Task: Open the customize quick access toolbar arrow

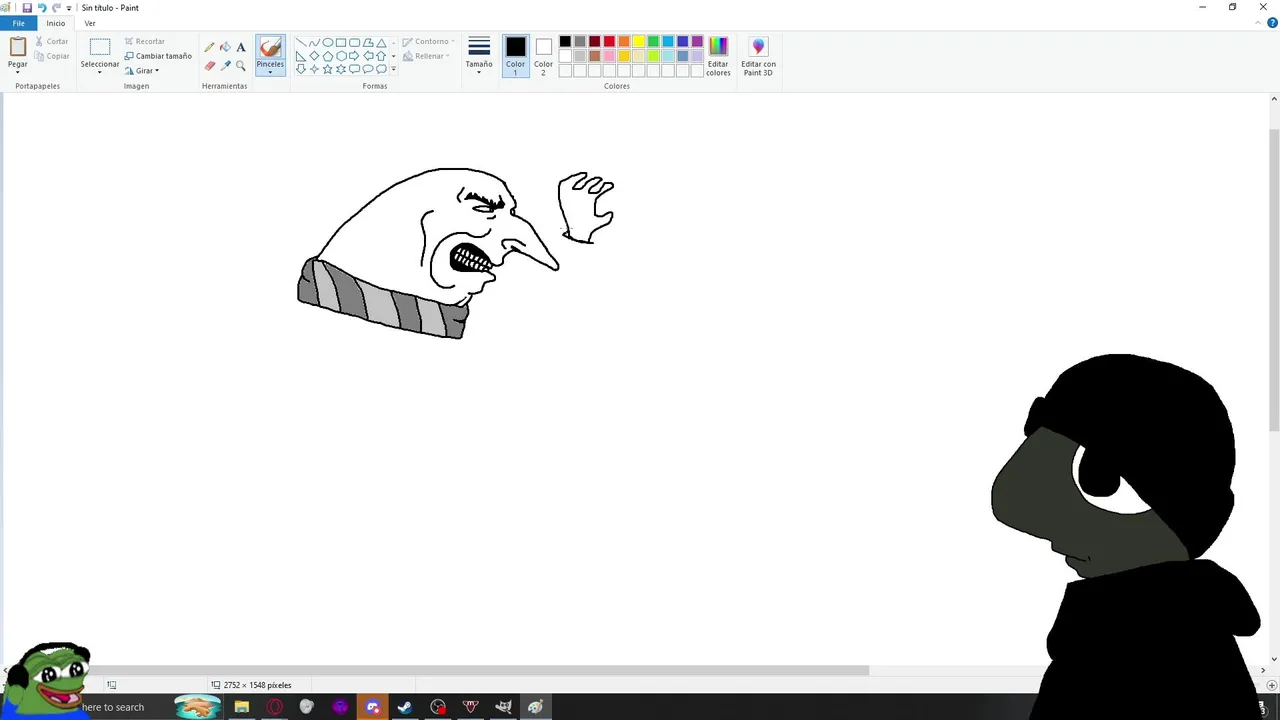Action: pyautogui.click(x=69, y=8)
